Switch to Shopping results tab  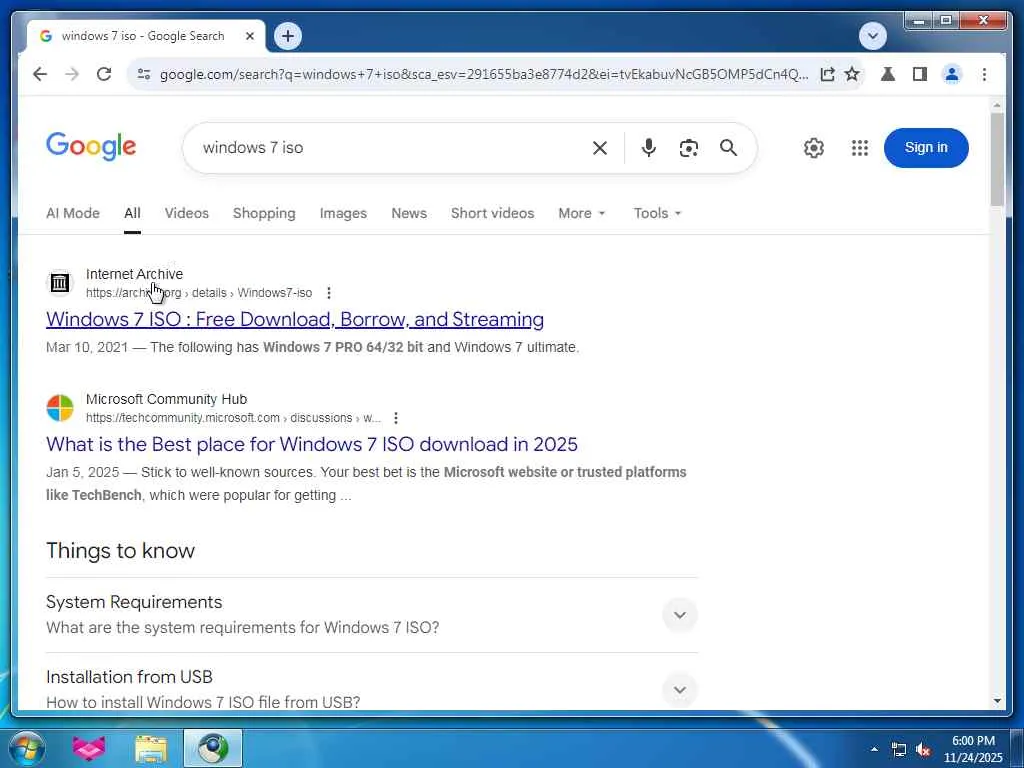264,213
